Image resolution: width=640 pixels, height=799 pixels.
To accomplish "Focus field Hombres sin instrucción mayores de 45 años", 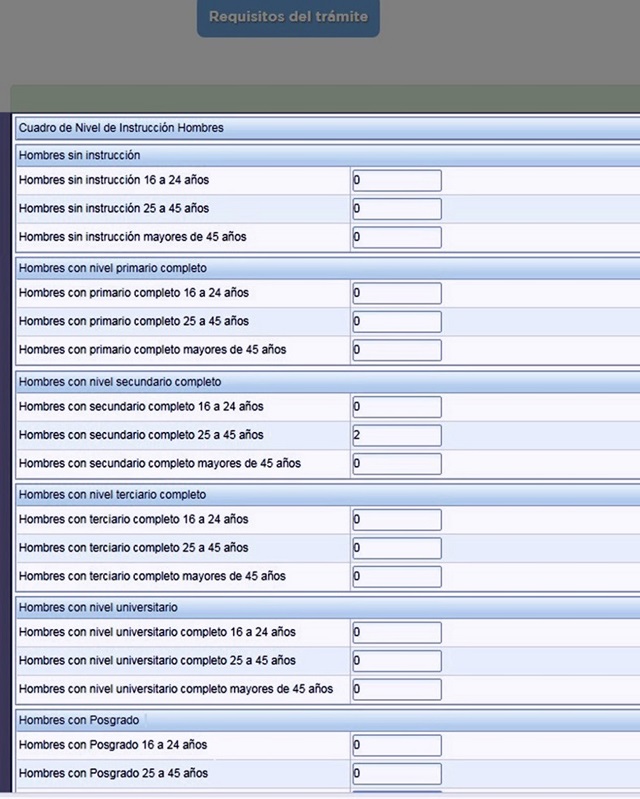I will pyautogui.click(x=396, y=237).
